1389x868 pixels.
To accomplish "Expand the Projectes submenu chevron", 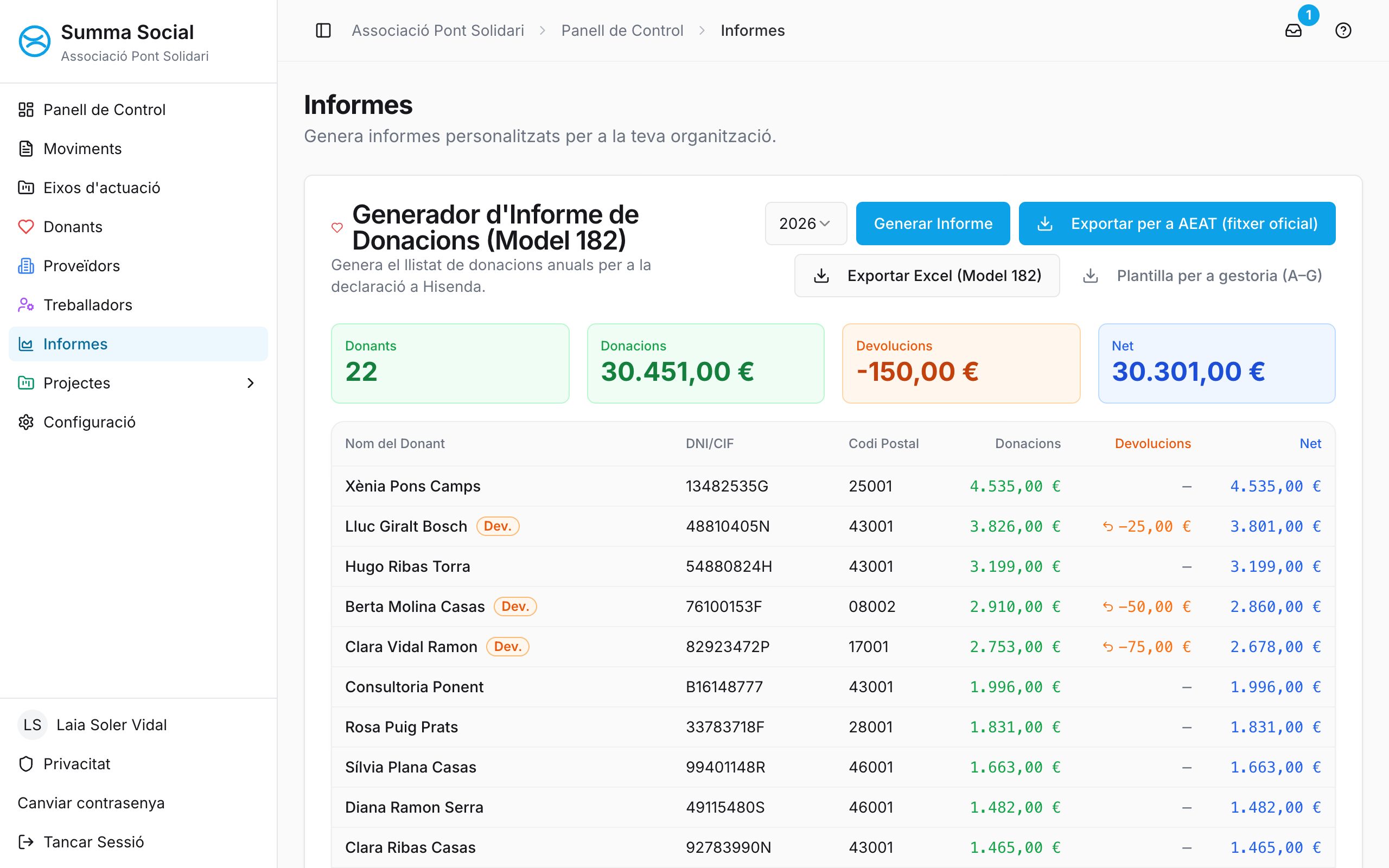I will [250, 383].
